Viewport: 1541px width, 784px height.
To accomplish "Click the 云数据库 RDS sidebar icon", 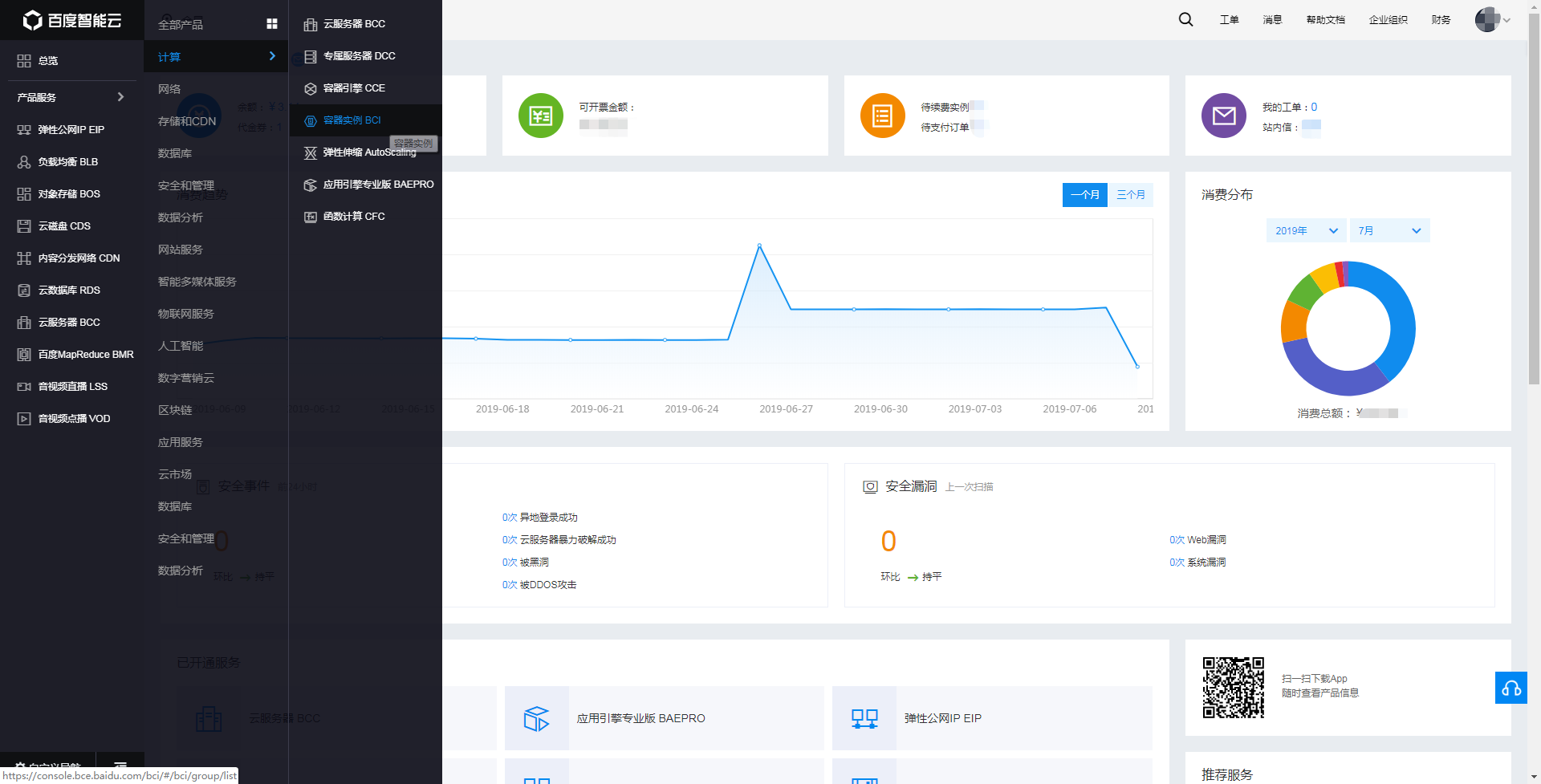I will (x=24, y=290).
